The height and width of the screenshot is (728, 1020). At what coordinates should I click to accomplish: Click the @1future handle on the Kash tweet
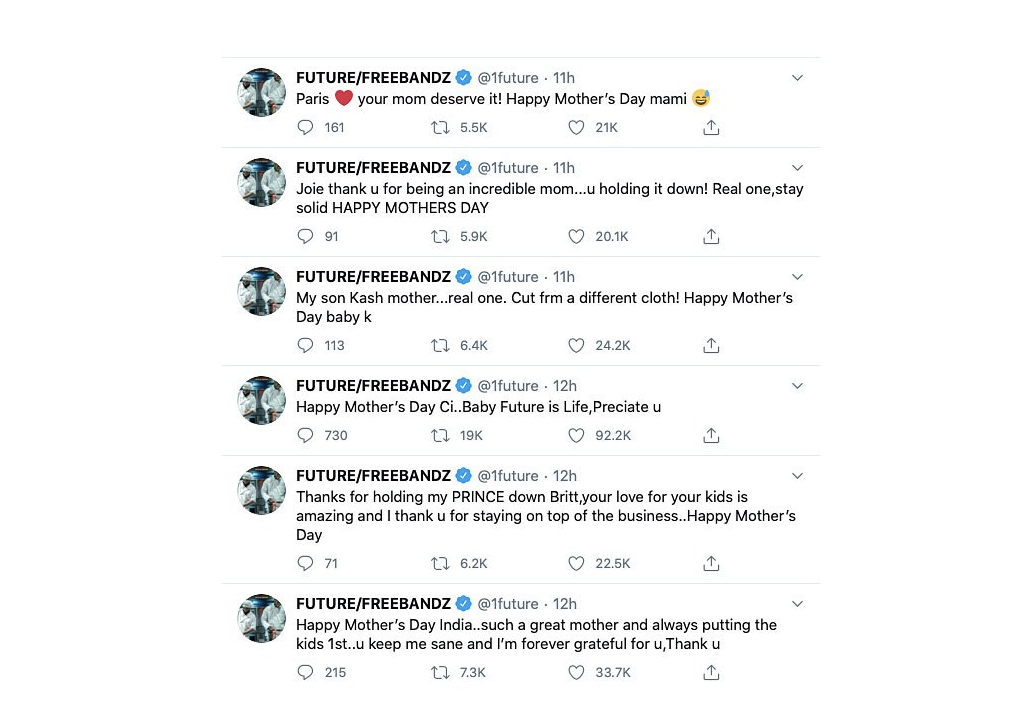tap(508, 277)
